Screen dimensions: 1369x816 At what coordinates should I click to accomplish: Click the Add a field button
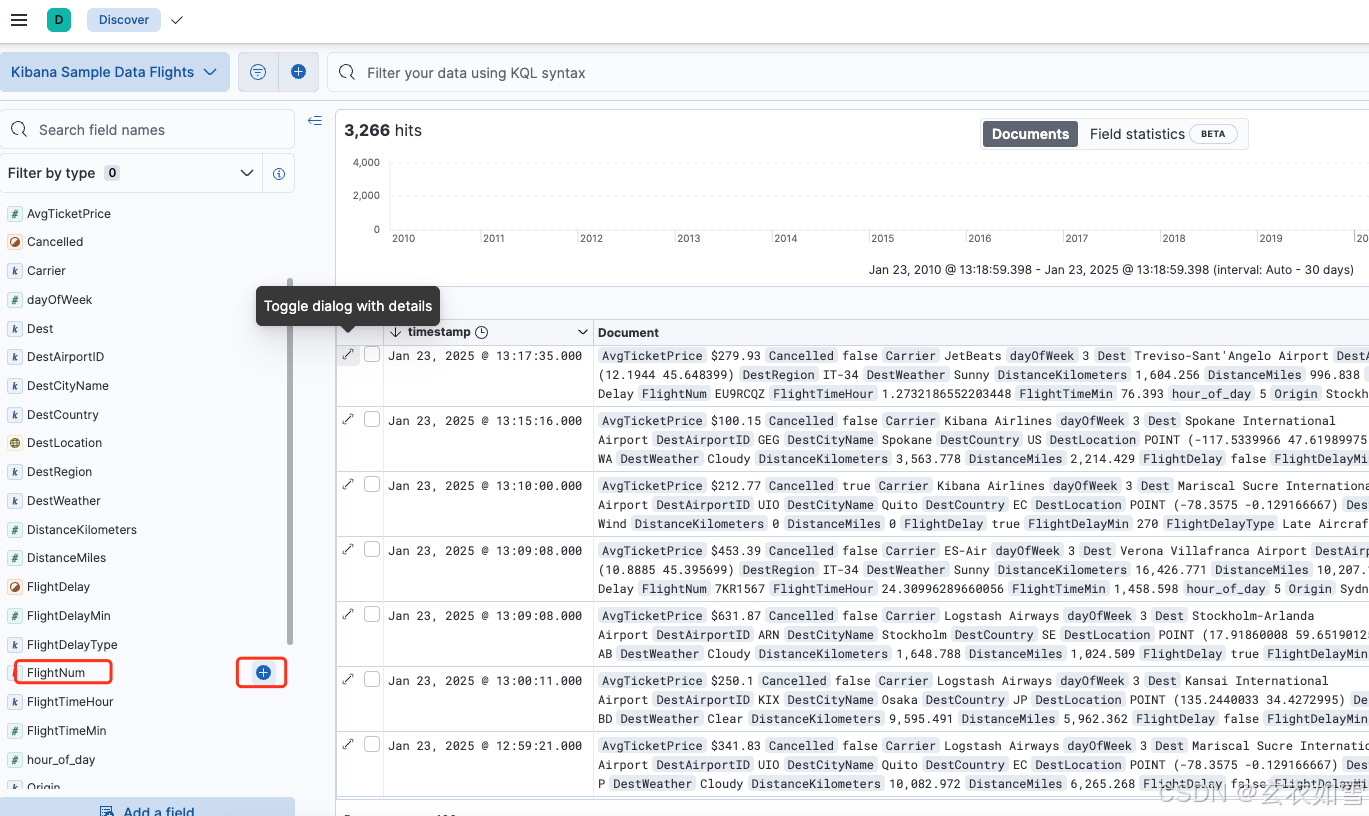147,807
